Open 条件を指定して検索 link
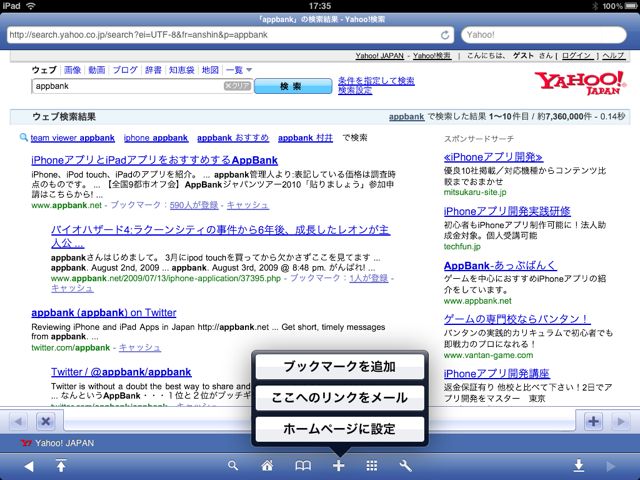This screenshot has width=640, height=480. [376, 80]
